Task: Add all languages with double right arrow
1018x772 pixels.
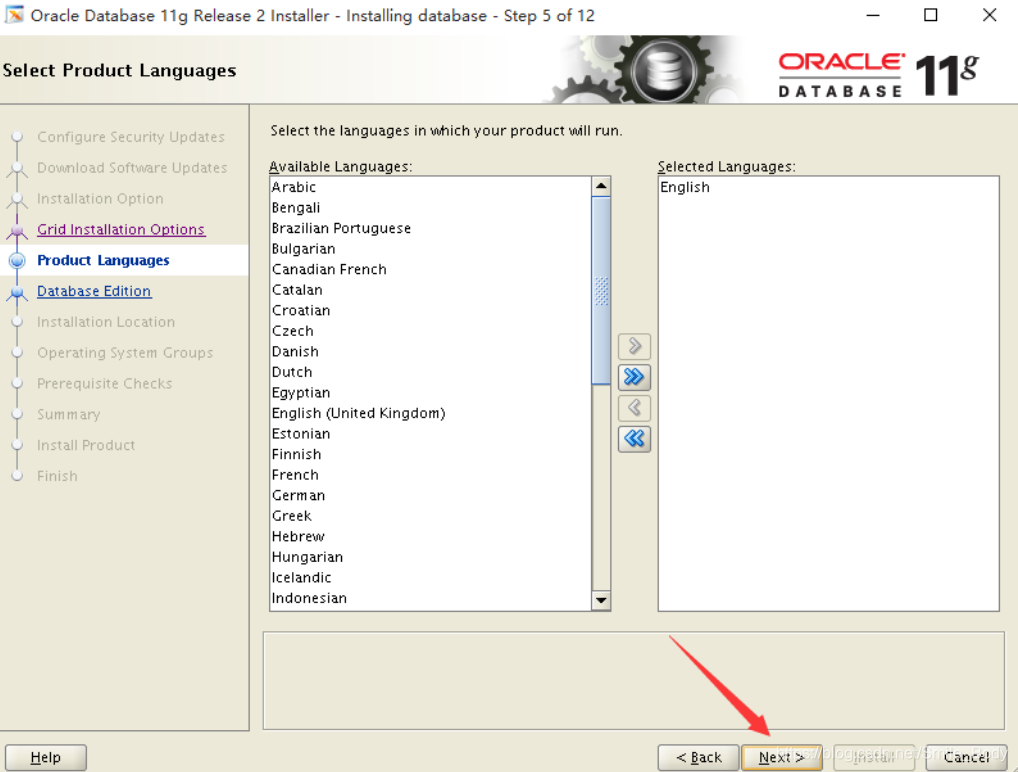Action: (x=634, y=377)
